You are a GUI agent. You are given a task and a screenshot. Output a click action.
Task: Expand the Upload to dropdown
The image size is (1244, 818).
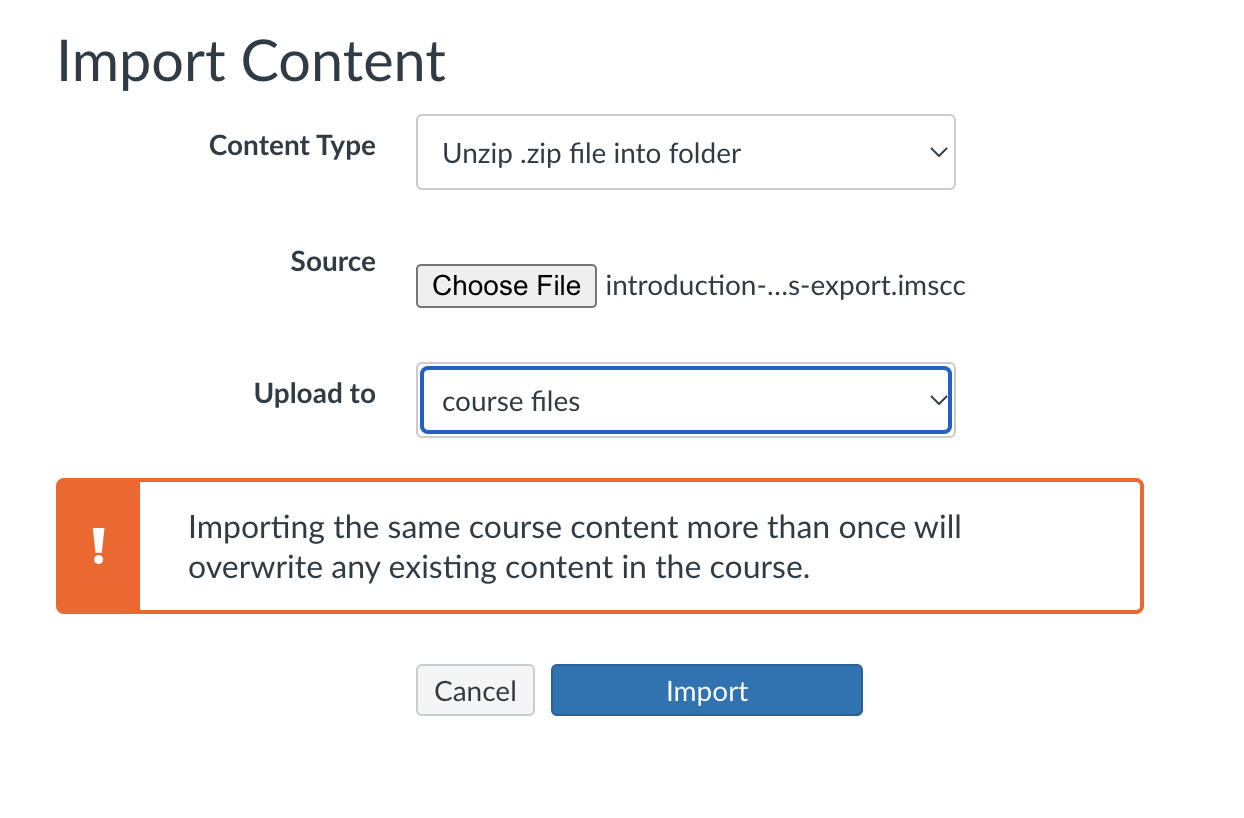click(685, 401)
